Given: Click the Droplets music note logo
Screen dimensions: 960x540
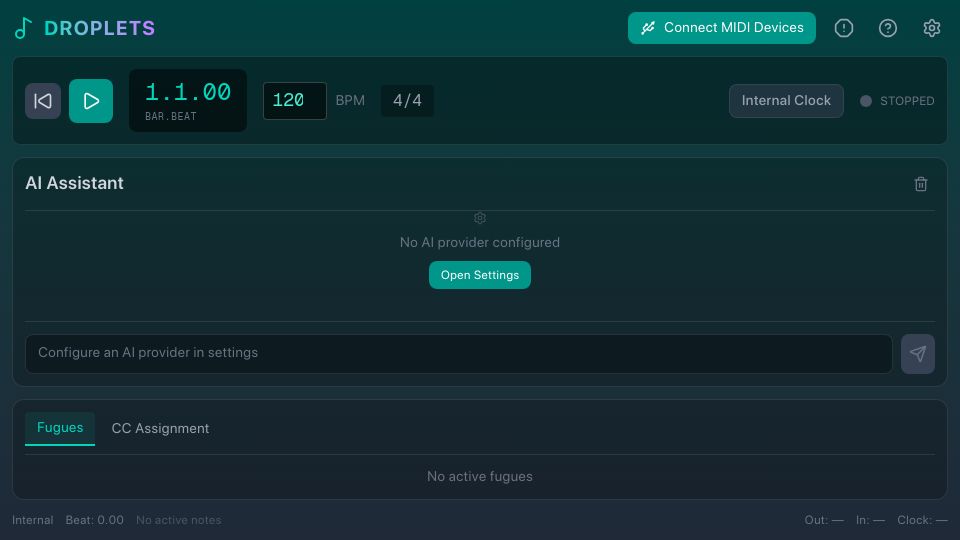Looking at the screenshot, I should coord(23,28).
